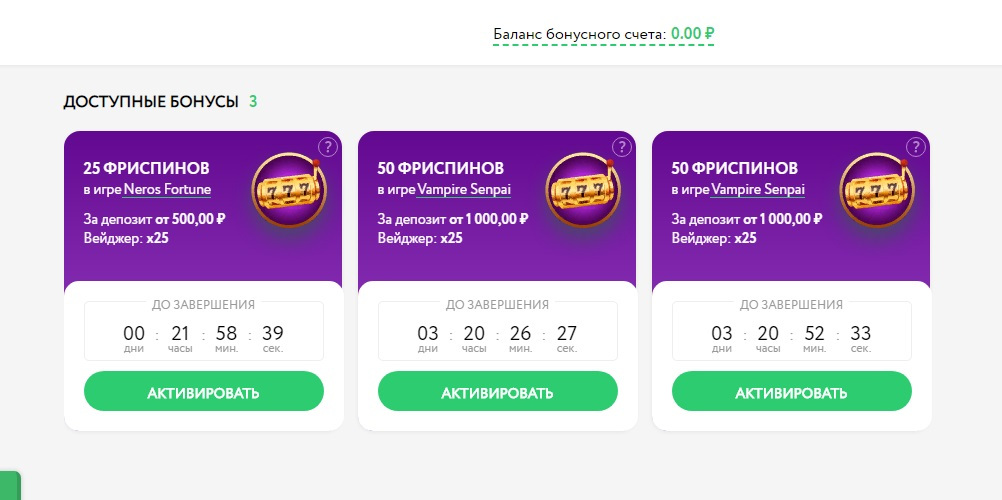This screenshot has width=1002, height=500.
Task: Open help icon on the 25 Фриспинов card
Action: coord(327,147)
